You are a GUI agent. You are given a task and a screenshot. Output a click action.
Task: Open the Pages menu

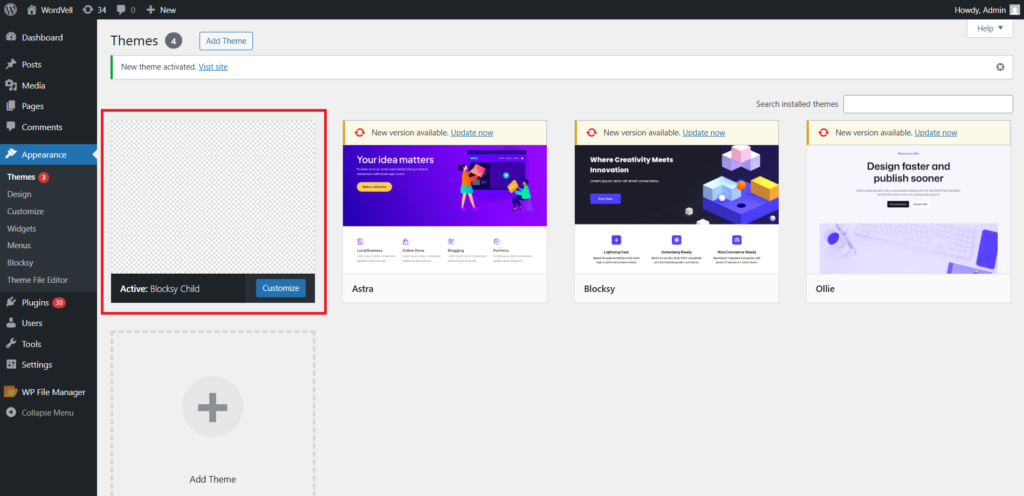(48, 106)
